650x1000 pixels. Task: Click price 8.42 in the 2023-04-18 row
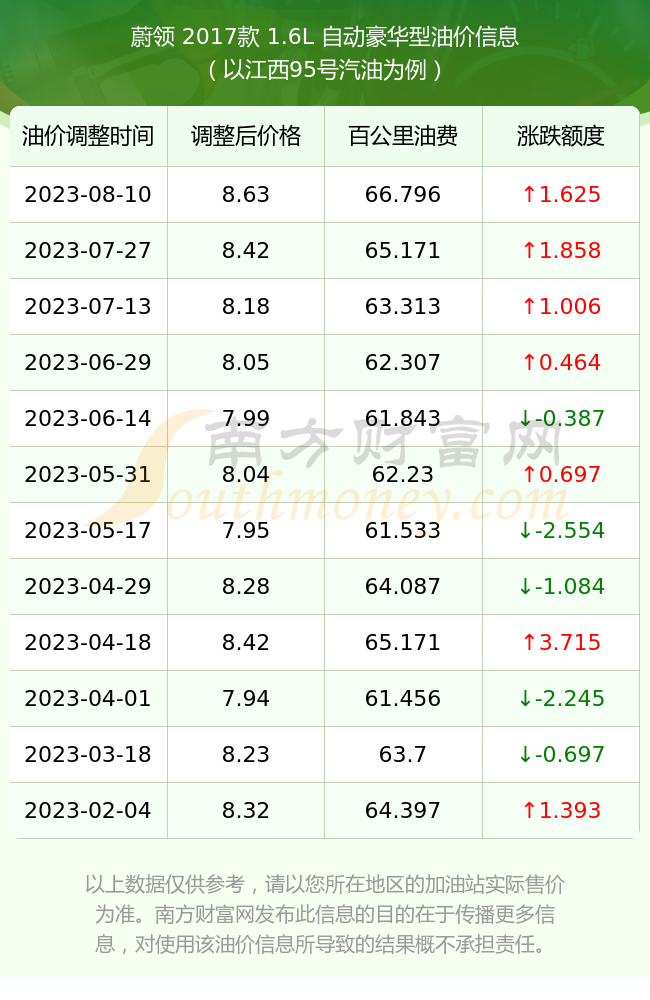click(246, 643)
